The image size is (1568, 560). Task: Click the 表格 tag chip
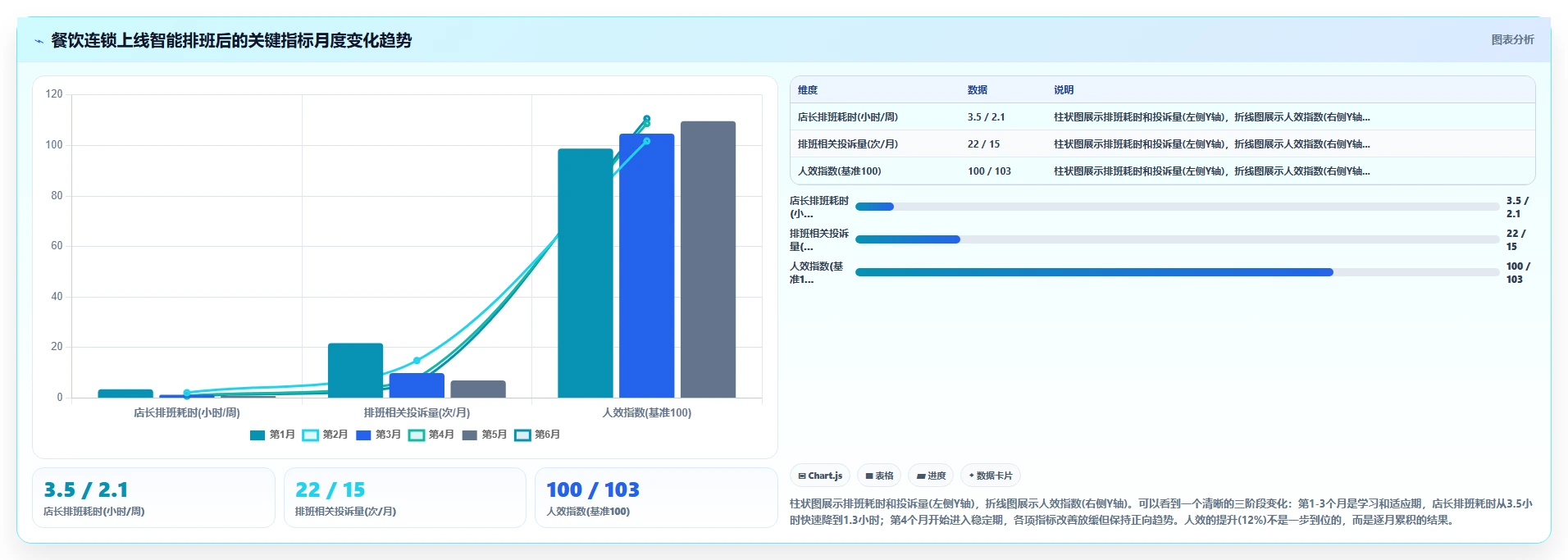coord(879,476)
